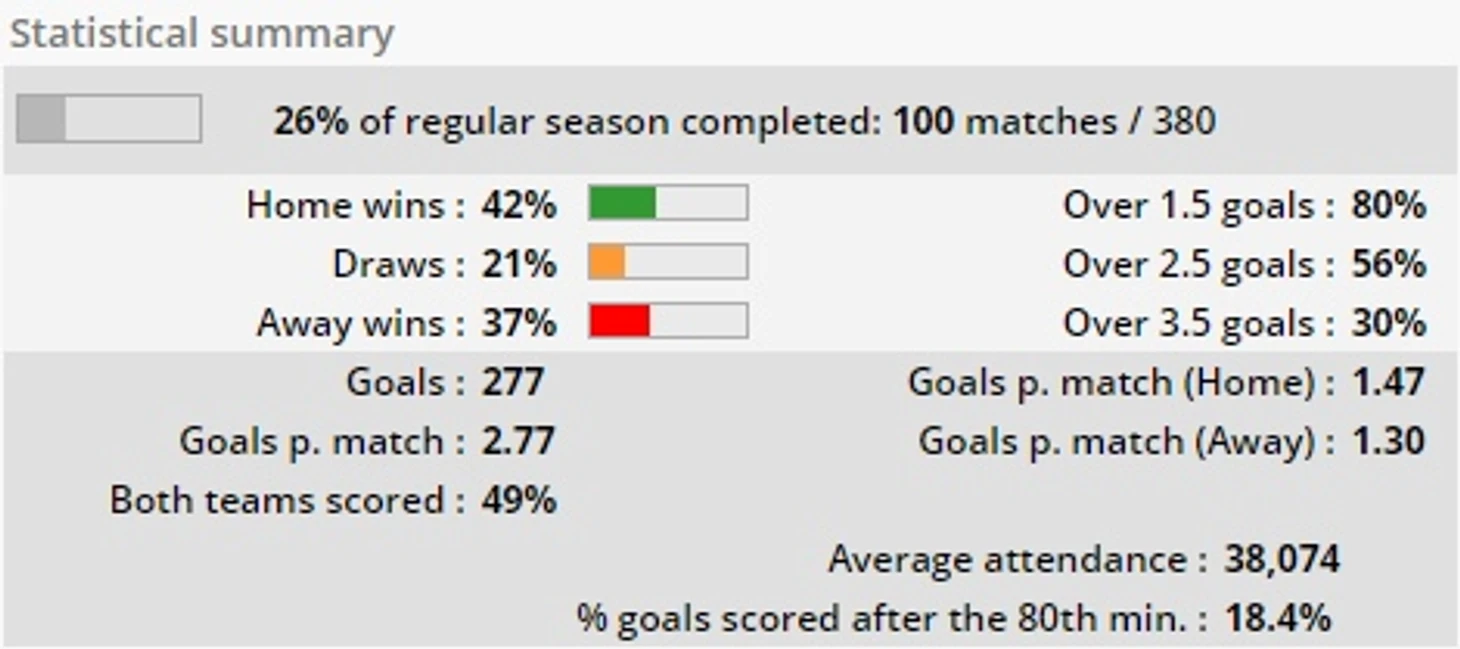Click the Over 3.5 goals 30% value

tap(1388, 323)
